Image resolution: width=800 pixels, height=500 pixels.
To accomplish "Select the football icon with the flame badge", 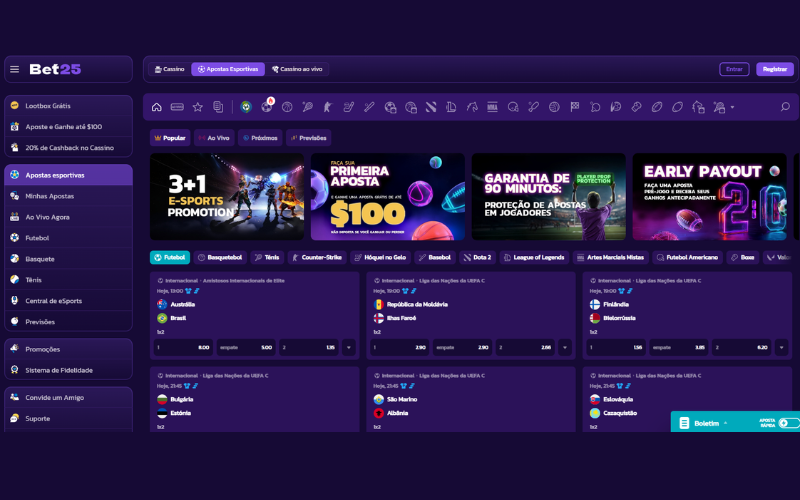I will coord(267,106).
